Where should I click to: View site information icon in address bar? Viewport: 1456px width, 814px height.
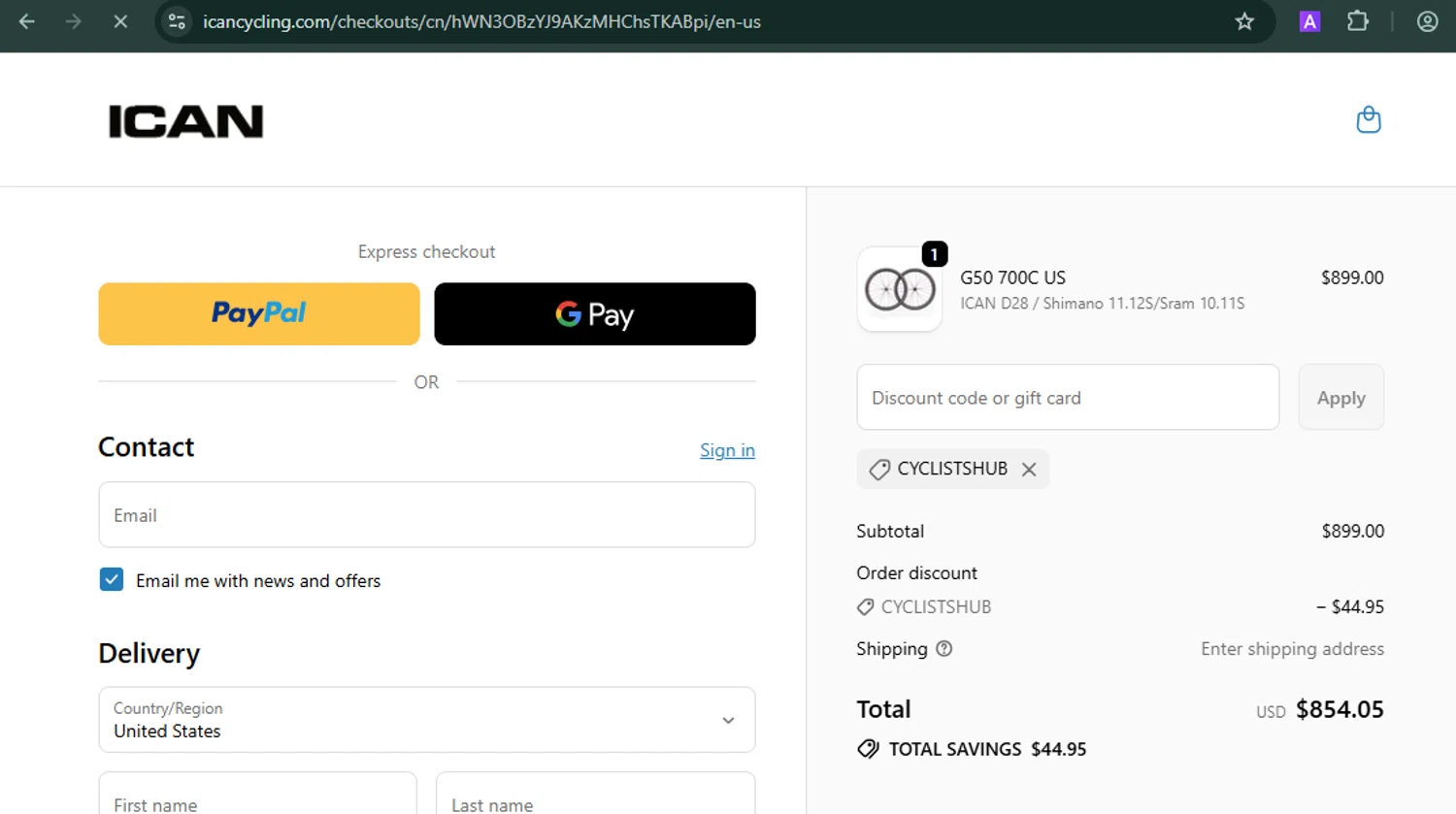[177, 21]
